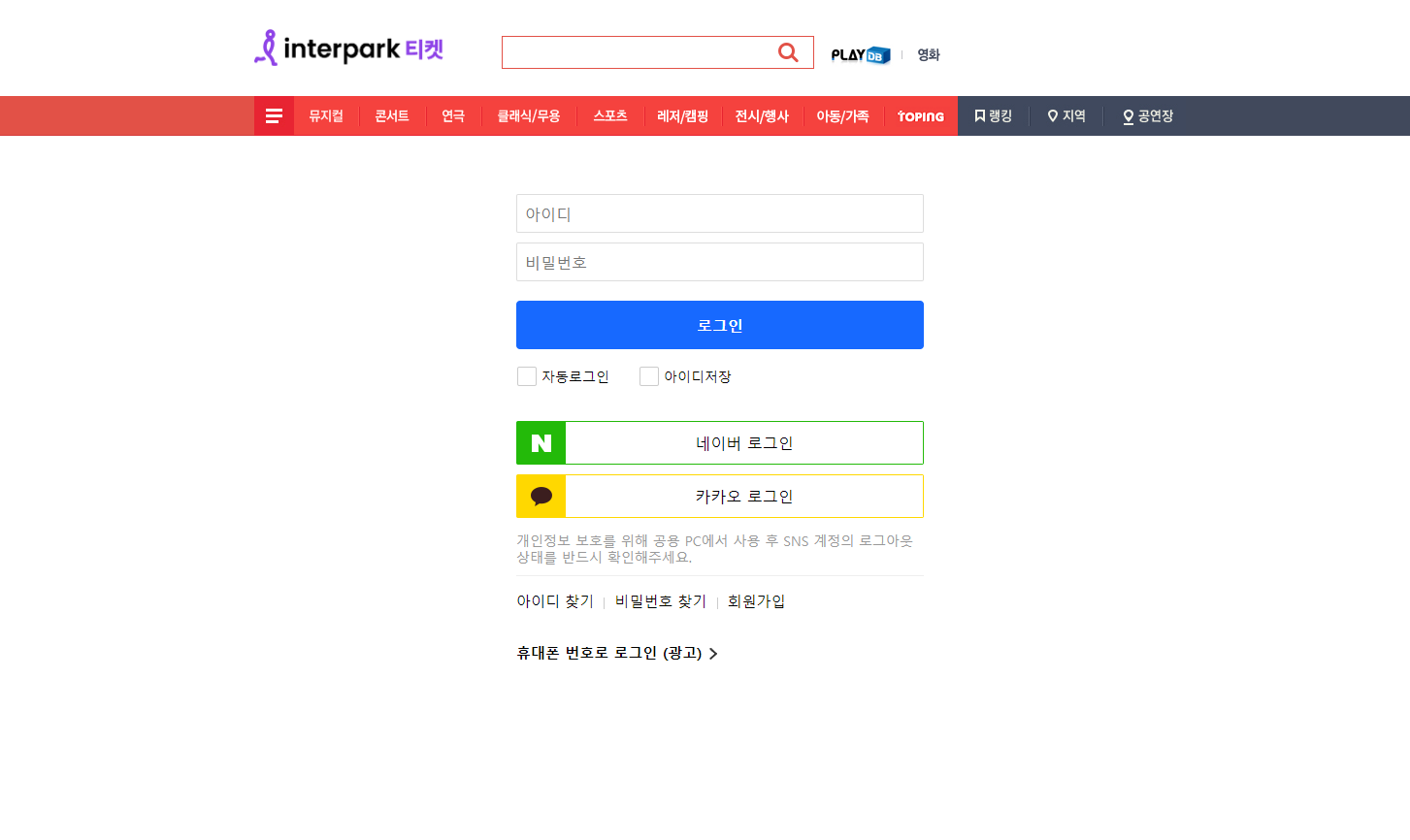Click the green Naver N icon
Image resolution: width=1410 pixels, height=840 pixels.
(x=540, y=442)
